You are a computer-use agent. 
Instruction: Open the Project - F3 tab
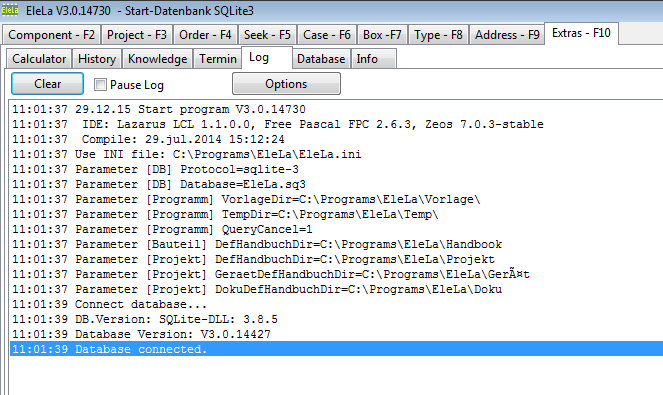(137, 35)
